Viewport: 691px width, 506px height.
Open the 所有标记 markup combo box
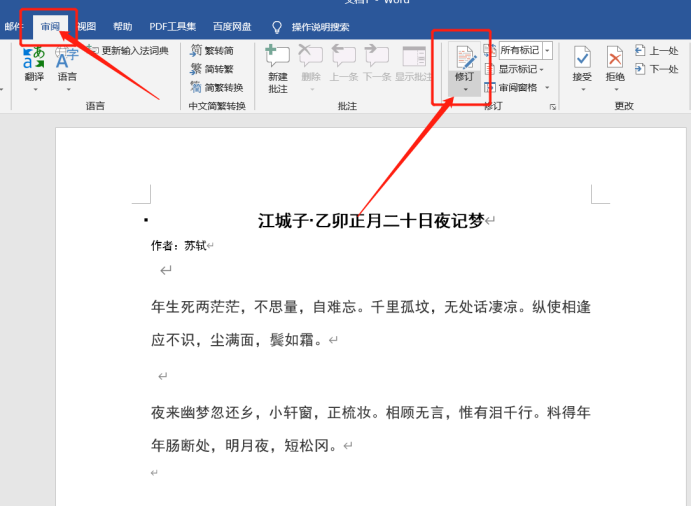[x=525, y=51]
